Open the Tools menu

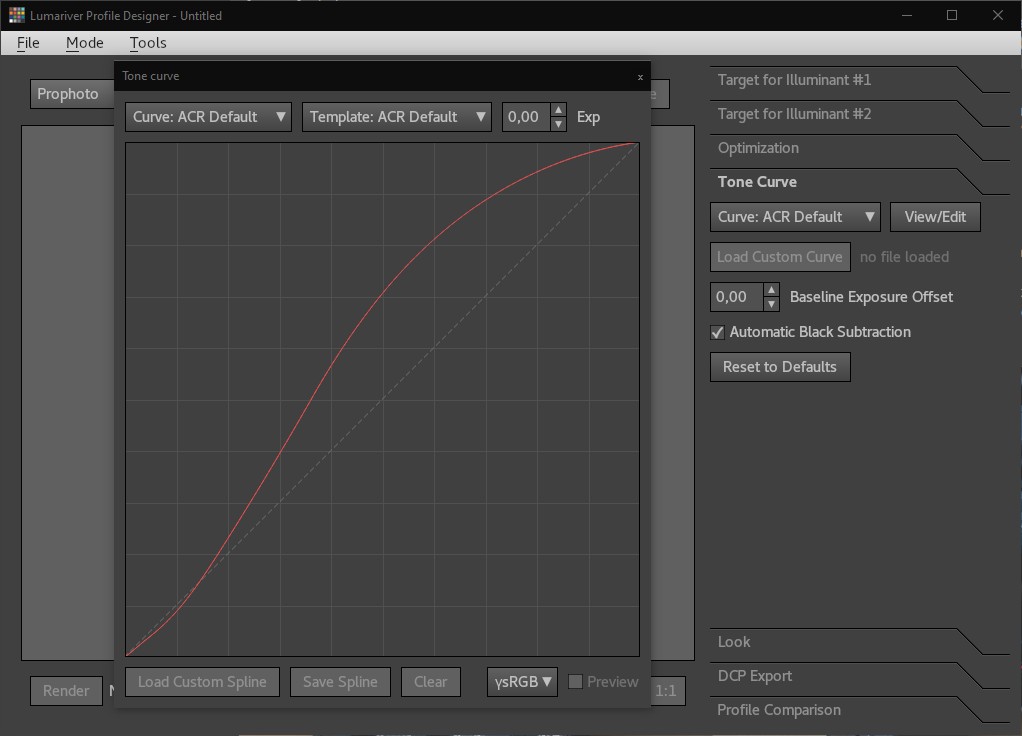pos(147,43)
